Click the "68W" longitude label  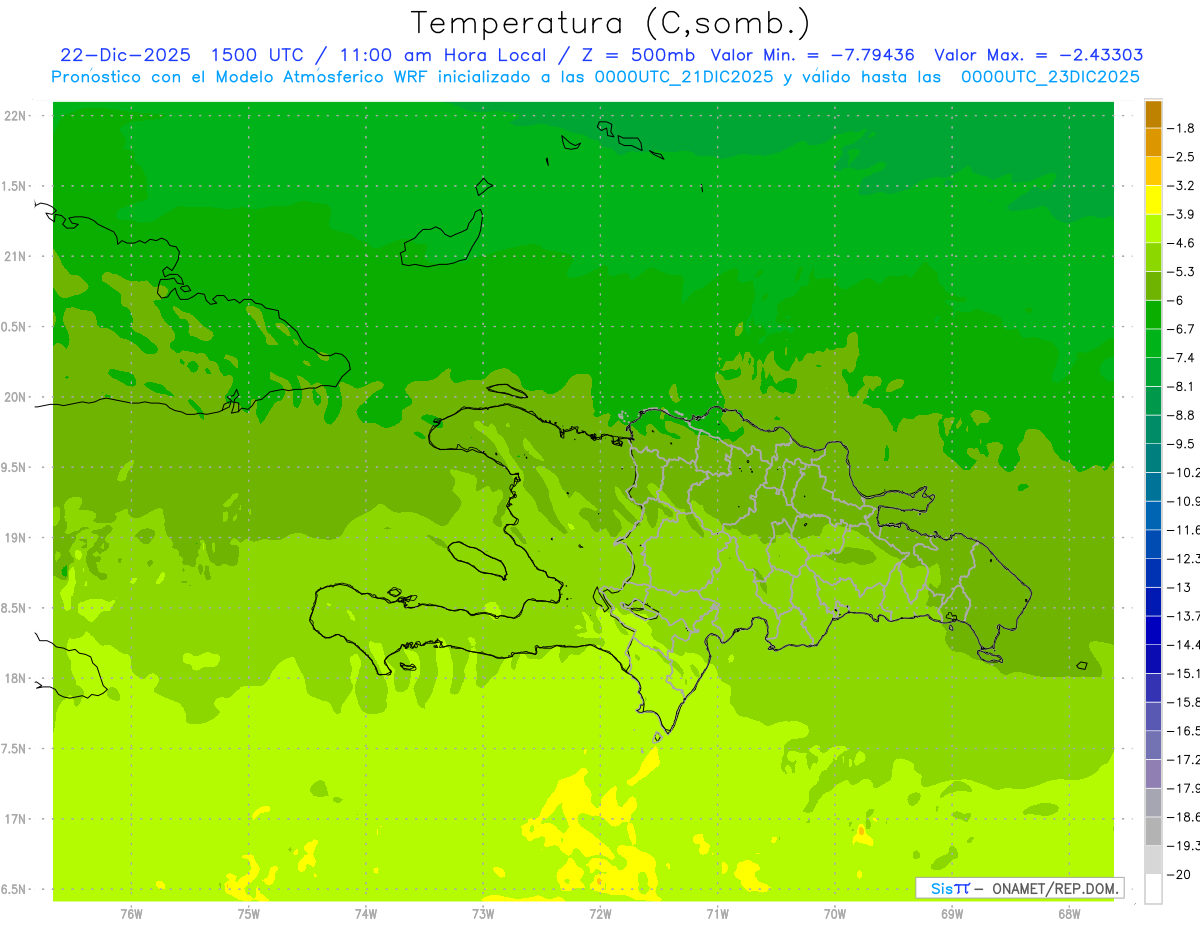coord(1069,914)
